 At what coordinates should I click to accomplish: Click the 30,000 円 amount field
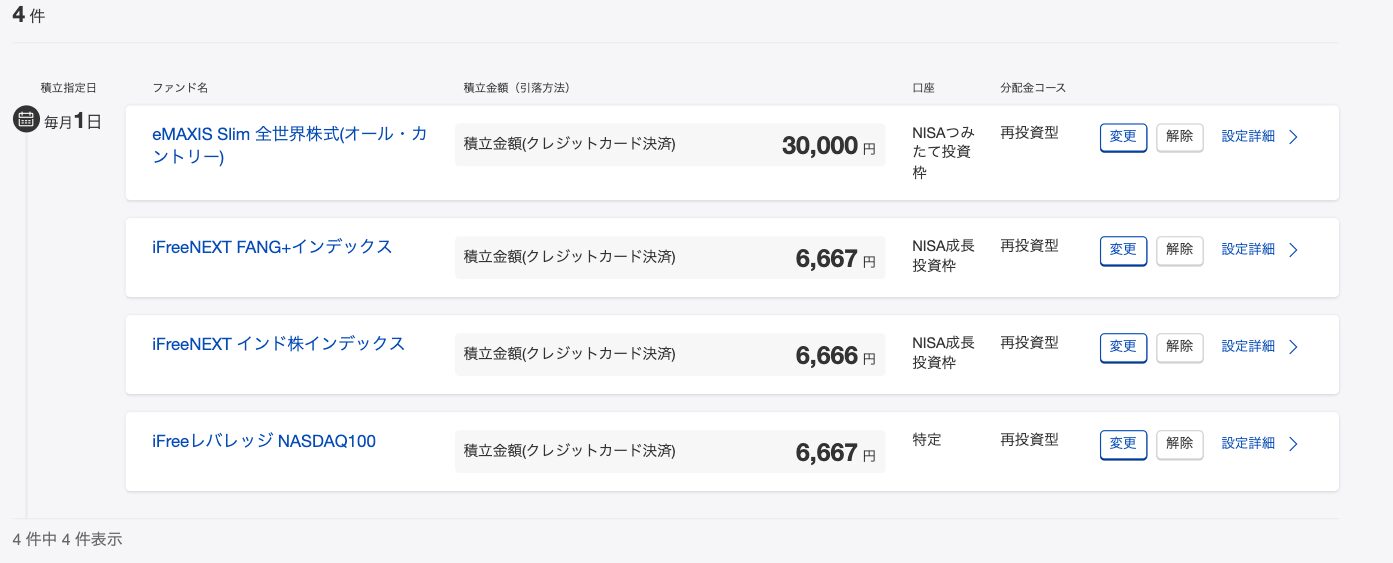[x=669, y=145]
